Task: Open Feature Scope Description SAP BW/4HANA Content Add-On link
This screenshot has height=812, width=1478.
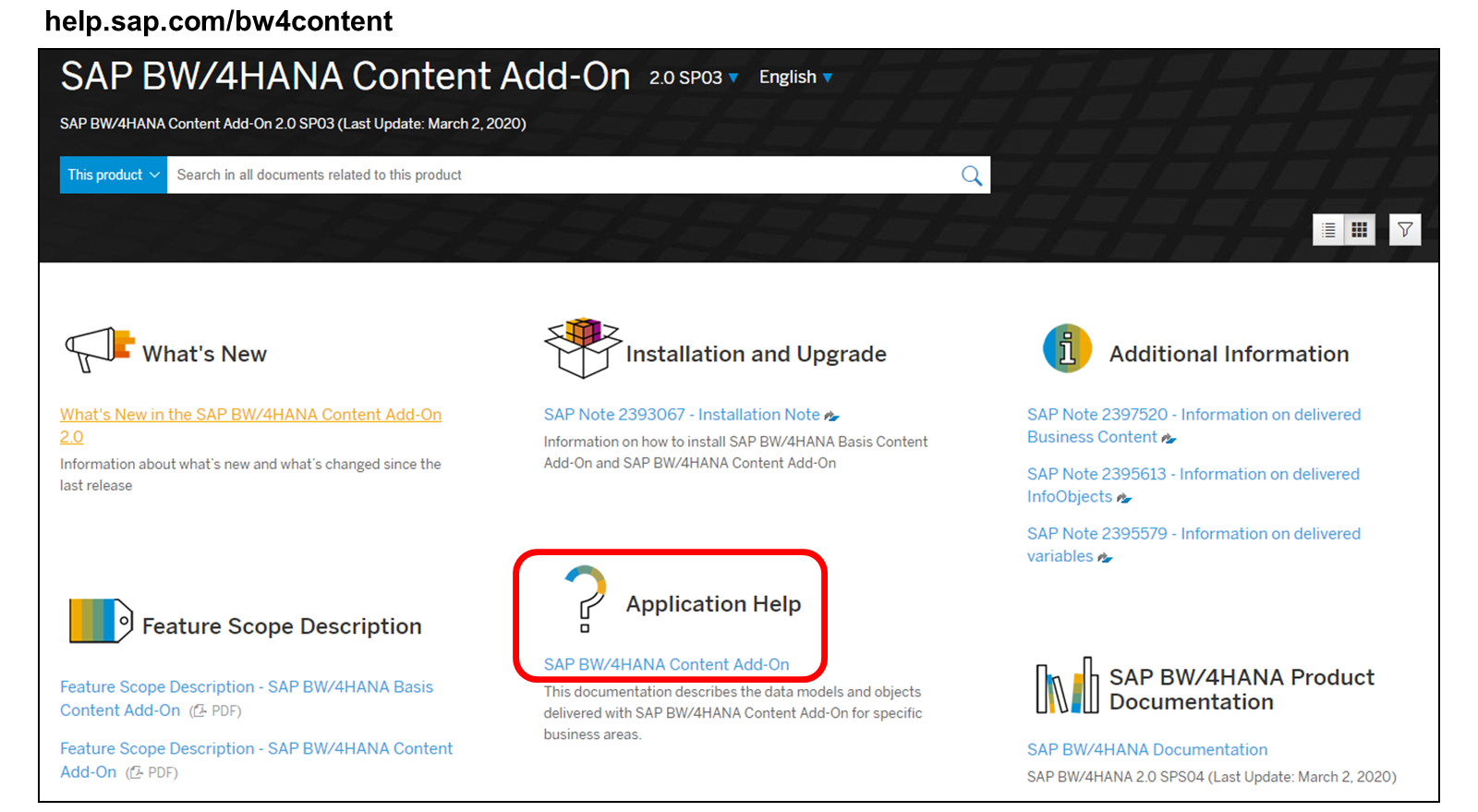Action: pyautogui.click(x=256, y=760)
